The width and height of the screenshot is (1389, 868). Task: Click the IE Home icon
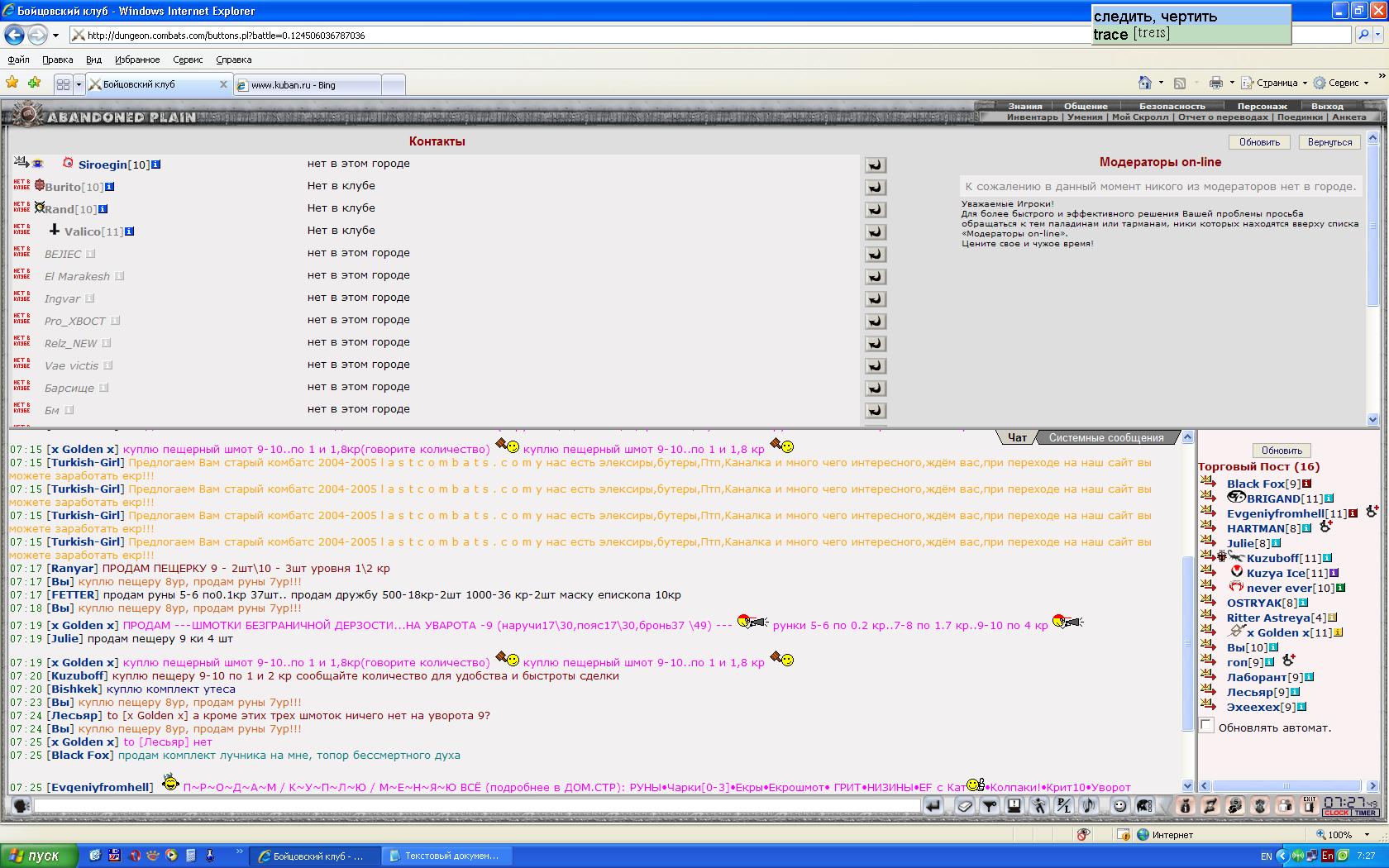[1144, 83]
